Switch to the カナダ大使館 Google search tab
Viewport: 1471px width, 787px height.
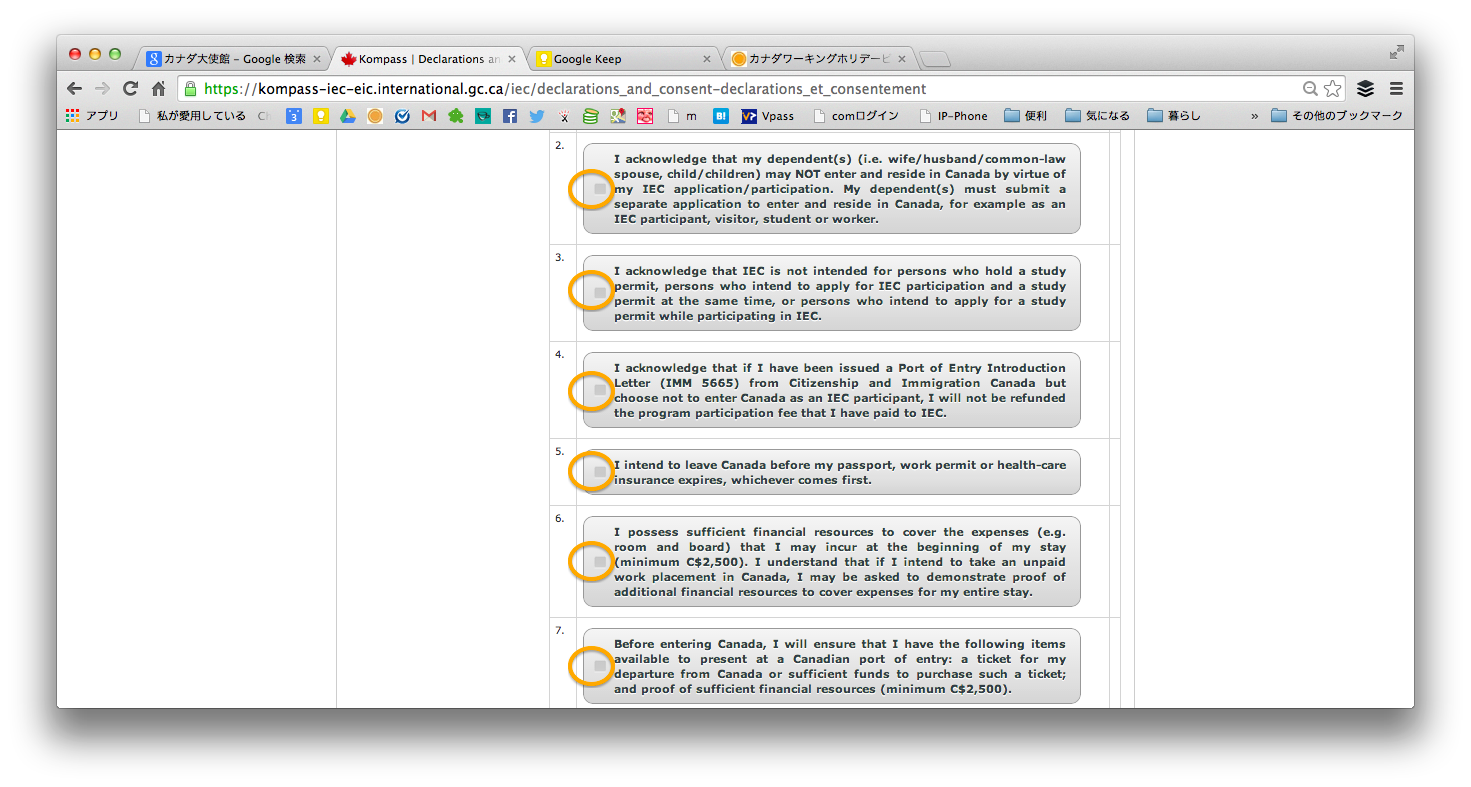point(230,59)
